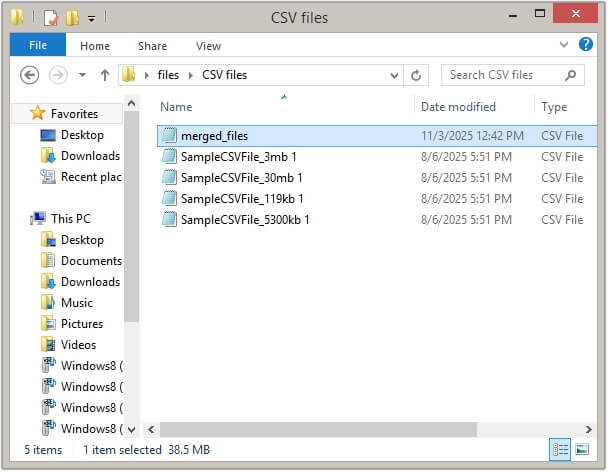Switch to the View ribbon tab
Screen dimensions: 608x472
pyautogui.click(x=208, y=46)
